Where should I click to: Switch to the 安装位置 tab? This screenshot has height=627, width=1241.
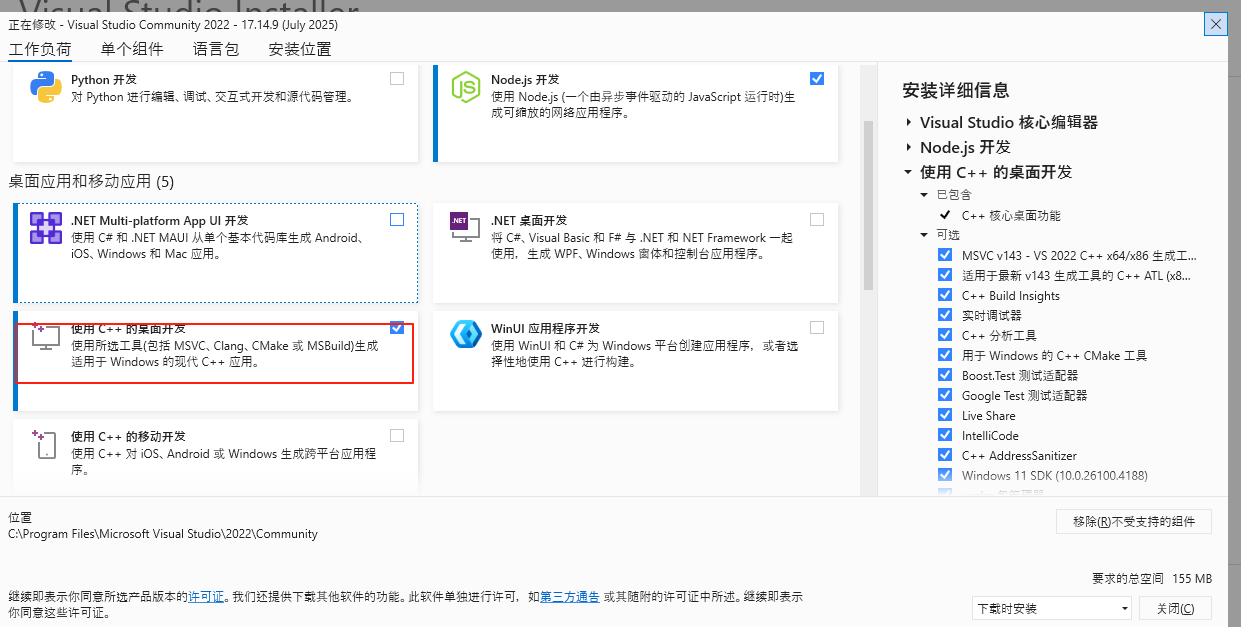(300, 49)
